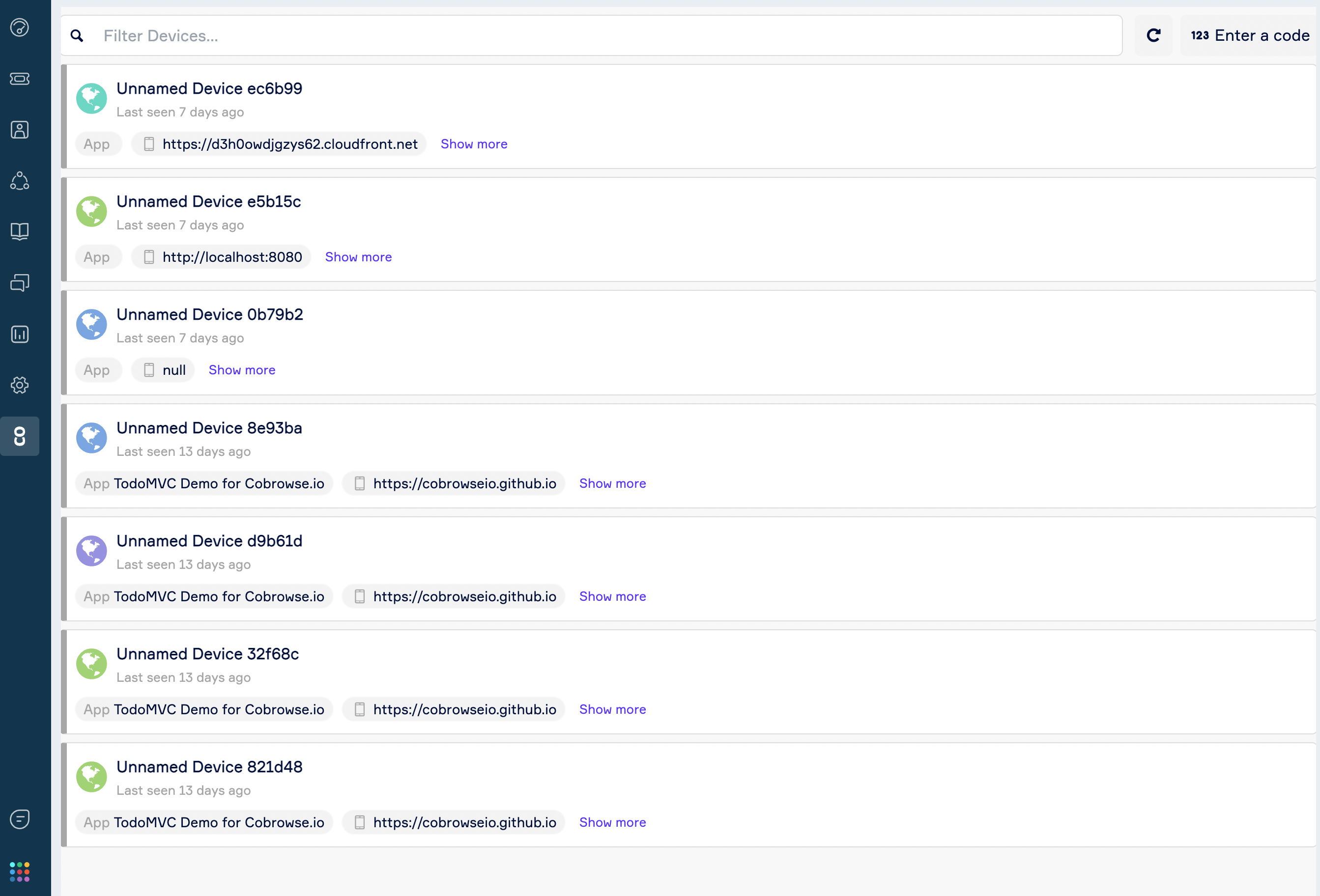
Task: Show more for device 8e93ba
Action: [x=612, y=483]
